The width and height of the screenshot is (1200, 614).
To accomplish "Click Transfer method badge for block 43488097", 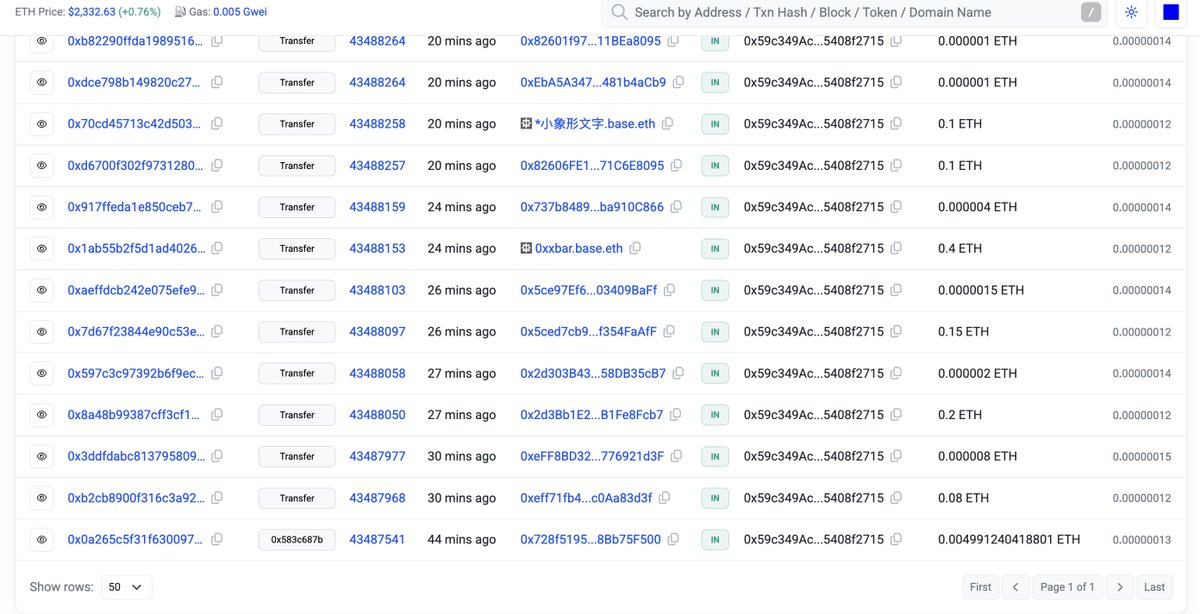I will [297, 331].
